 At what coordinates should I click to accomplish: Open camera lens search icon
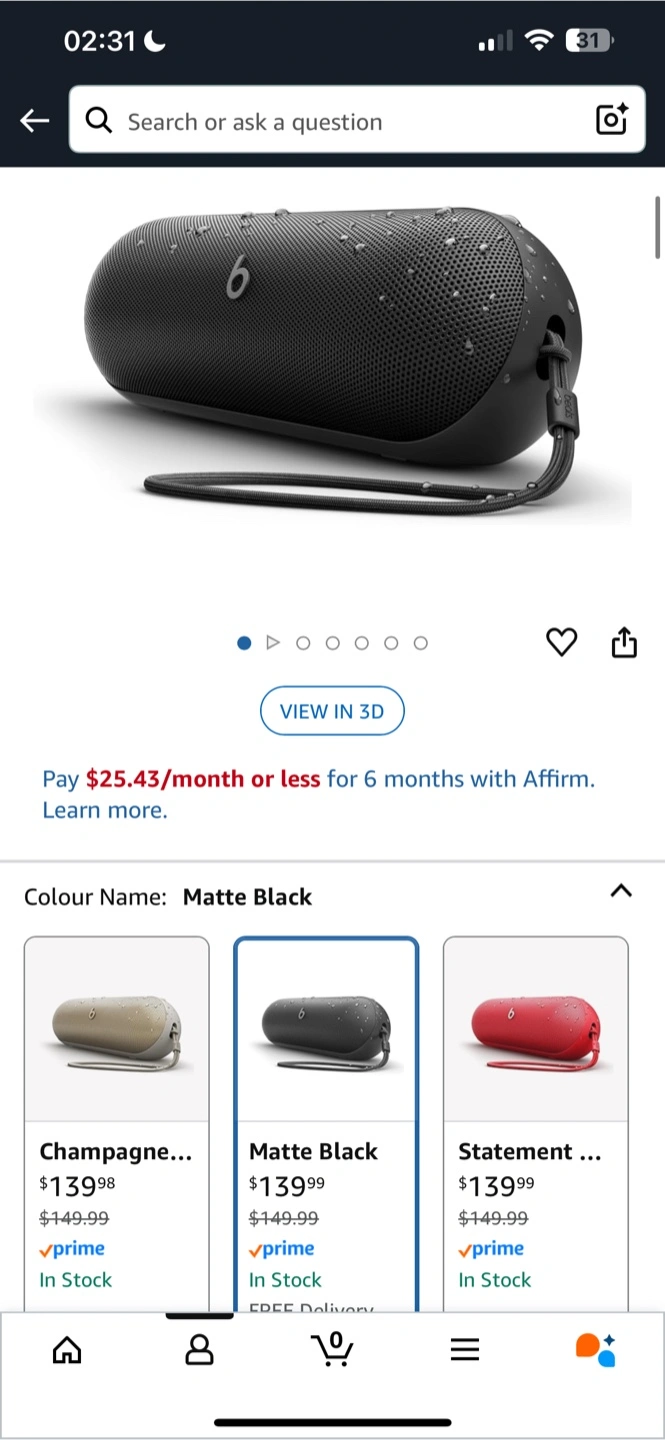click(611, 119)
